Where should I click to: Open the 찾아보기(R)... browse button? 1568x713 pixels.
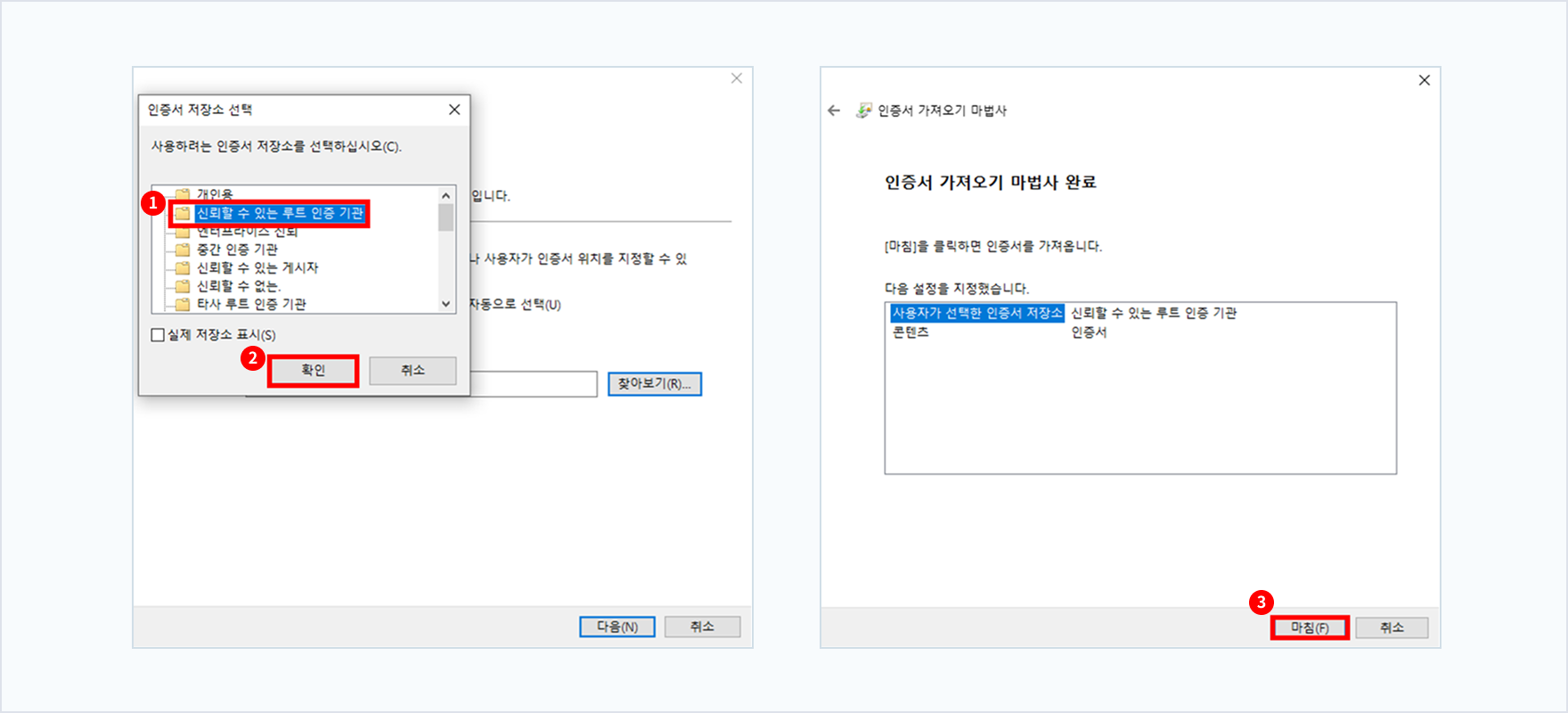tap(655, 384)
